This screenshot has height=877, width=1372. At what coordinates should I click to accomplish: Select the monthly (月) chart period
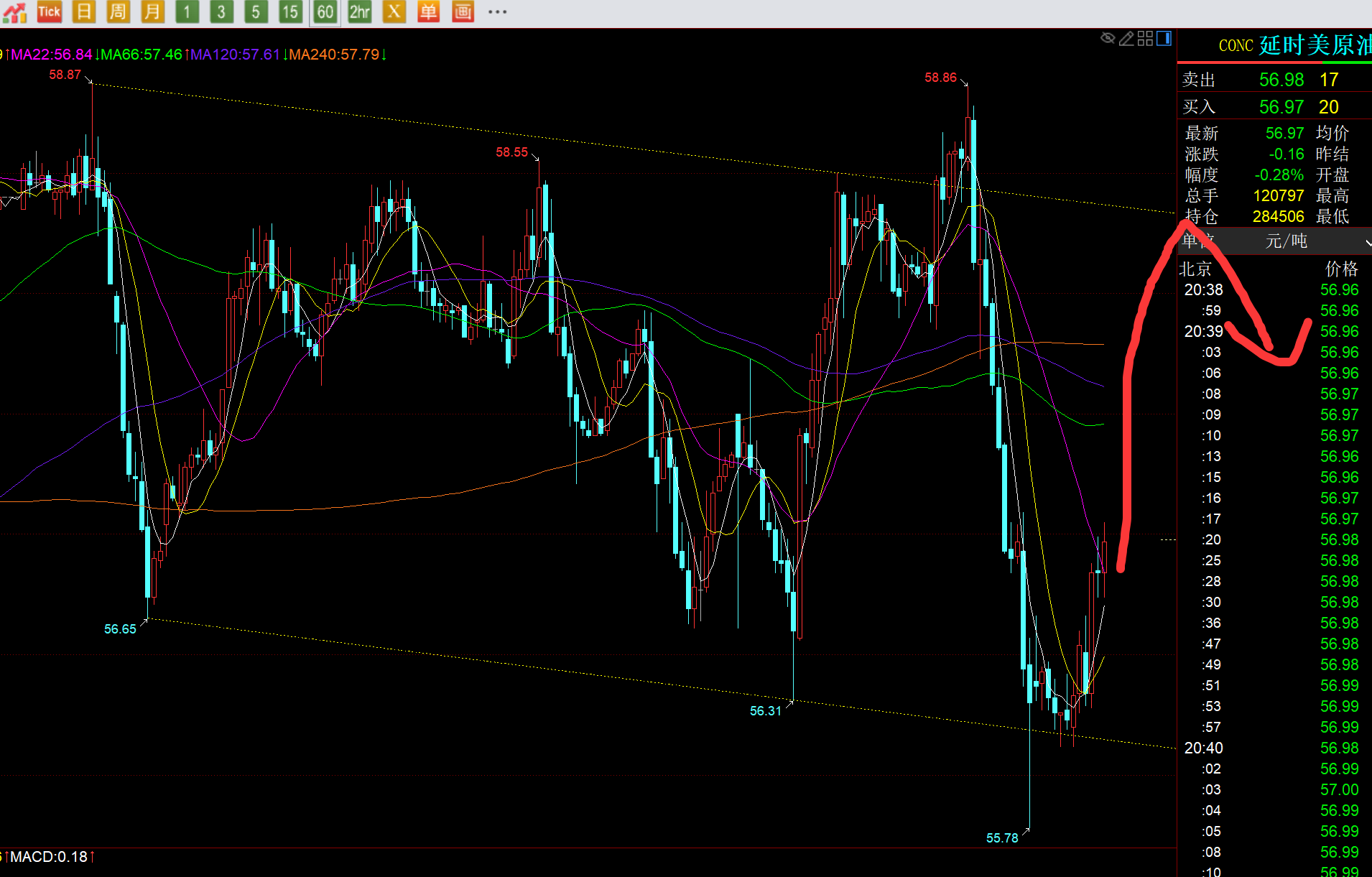[x=152, y=12]
